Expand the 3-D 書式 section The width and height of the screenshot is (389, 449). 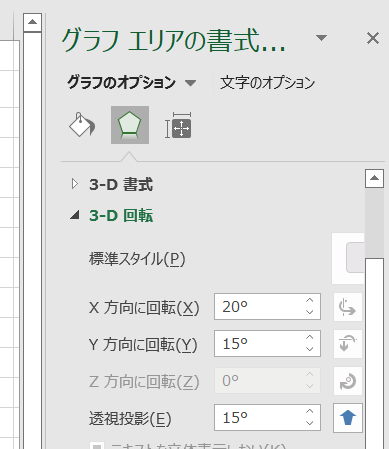pyautogui.click(x=75, y=184)
